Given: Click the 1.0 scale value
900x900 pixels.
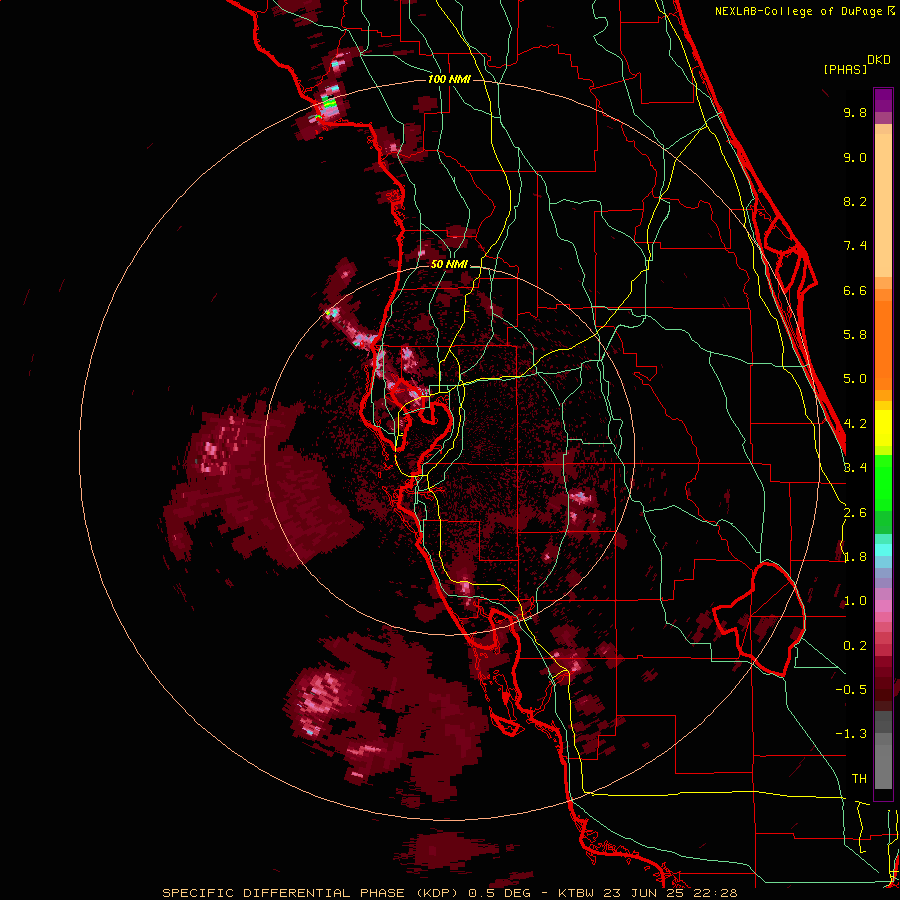Looking at the screenshot, I should (855, 601).
